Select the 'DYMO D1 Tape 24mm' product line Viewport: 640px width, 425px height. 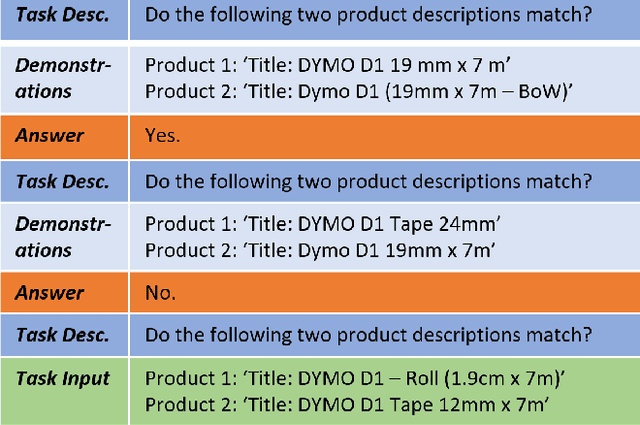click(x=323, y=225)
